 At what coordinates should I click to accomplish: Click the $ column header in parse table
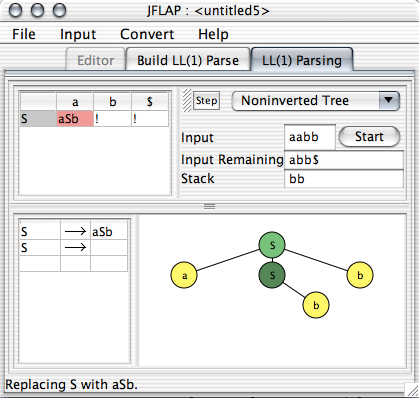click(150, 102)
